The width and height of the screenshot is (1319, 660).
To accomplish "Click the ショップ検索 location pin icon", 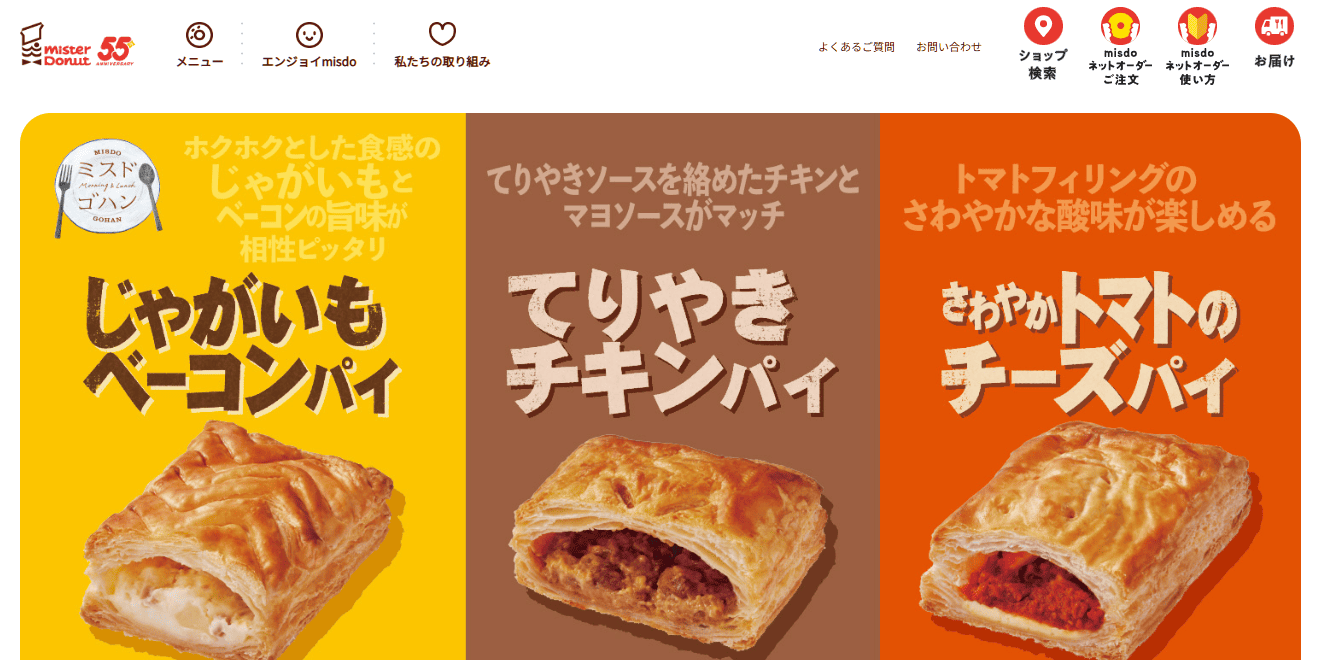I will pyautogui.click(x=1043, y=26).
